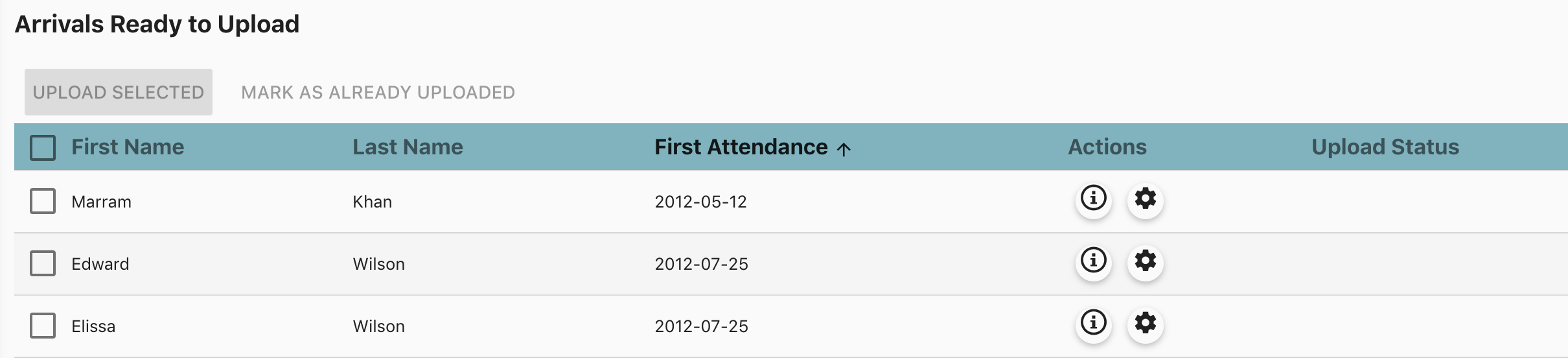Click gear icon in Edward Wilson row

pos(1146,261)
